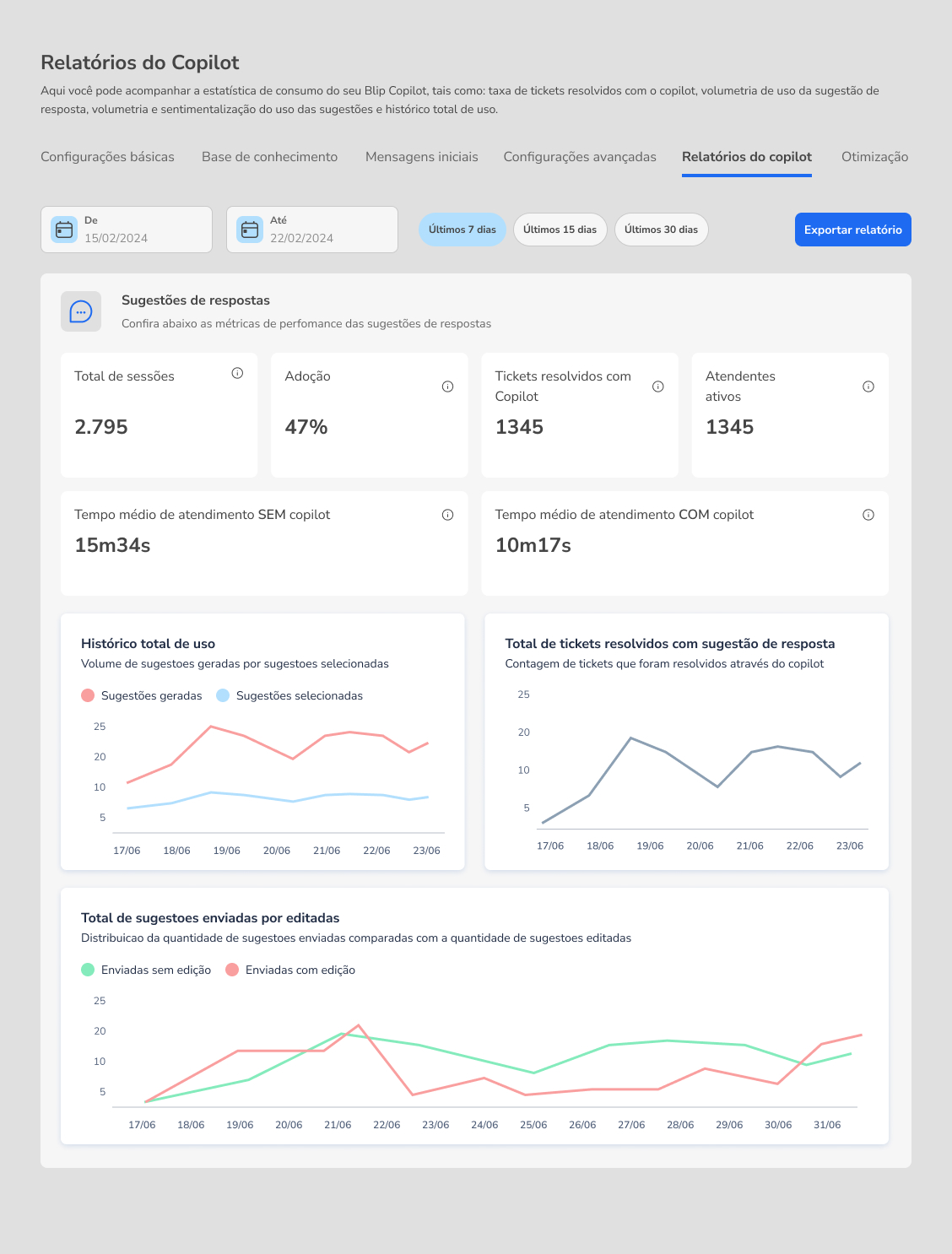Click the 15m34s average time value
952x1254 pixels.
[x=112, y=545]
